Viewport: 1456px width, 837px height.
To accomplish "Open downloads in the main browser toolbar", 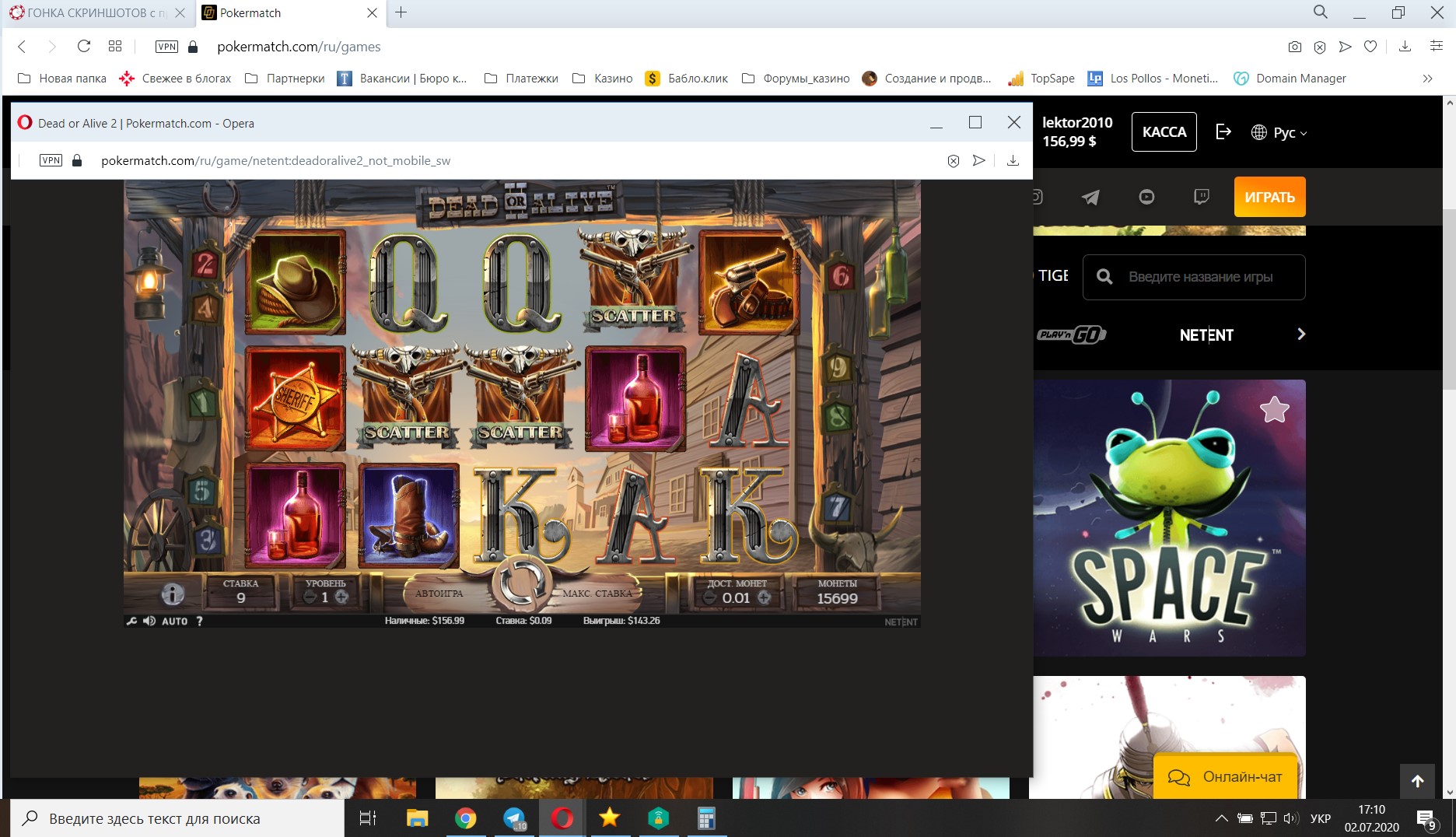I will point(1405,47).
